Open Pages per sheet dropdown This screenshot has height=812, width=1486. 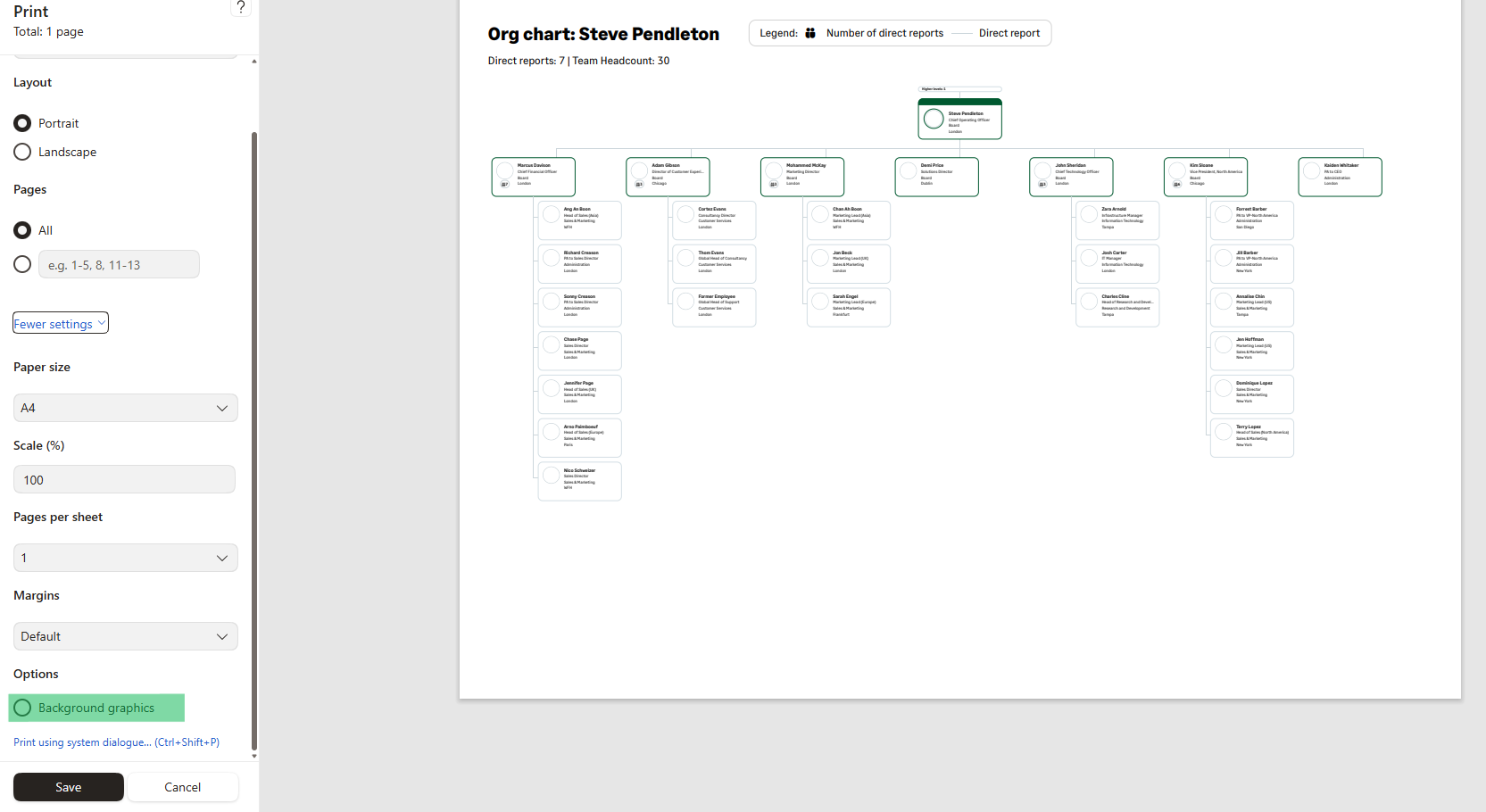click(126, 558)
